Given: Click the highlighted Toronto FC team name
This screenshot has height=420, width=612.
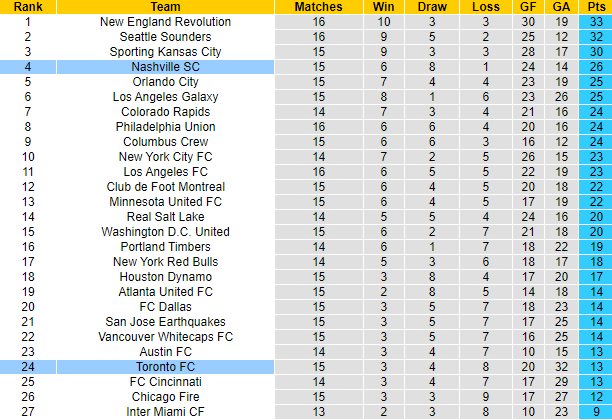Looking at the screenshot, I should click(165, 366).
